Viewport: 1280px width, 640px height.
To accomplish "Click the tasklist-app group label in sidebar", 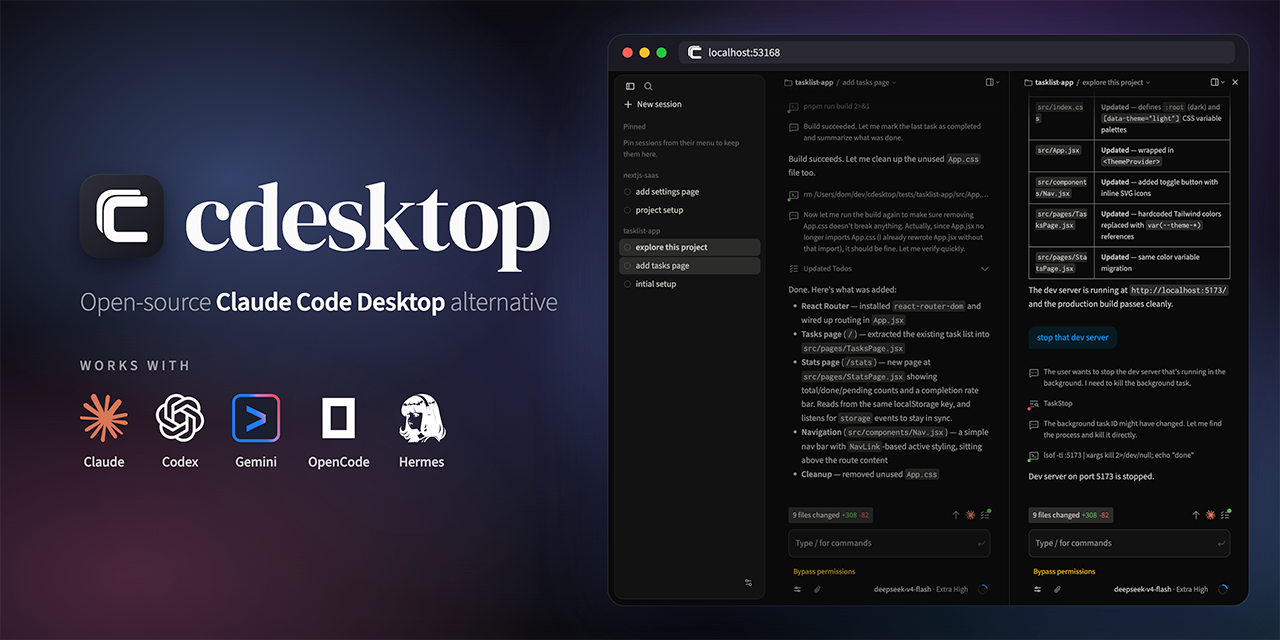I will coord(640,231).
